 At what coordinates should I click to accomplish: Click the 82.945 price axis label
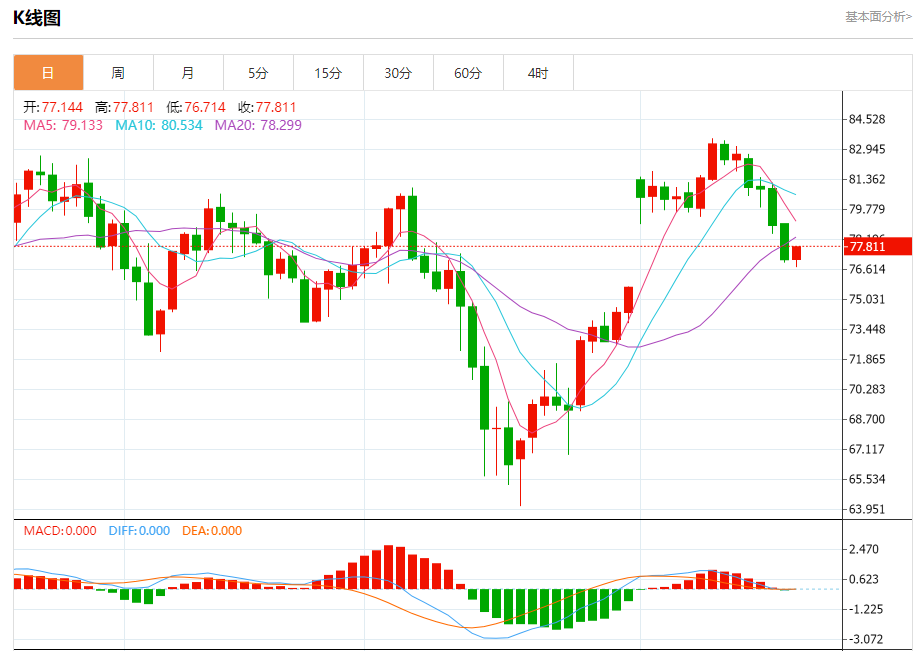(867, 149)
